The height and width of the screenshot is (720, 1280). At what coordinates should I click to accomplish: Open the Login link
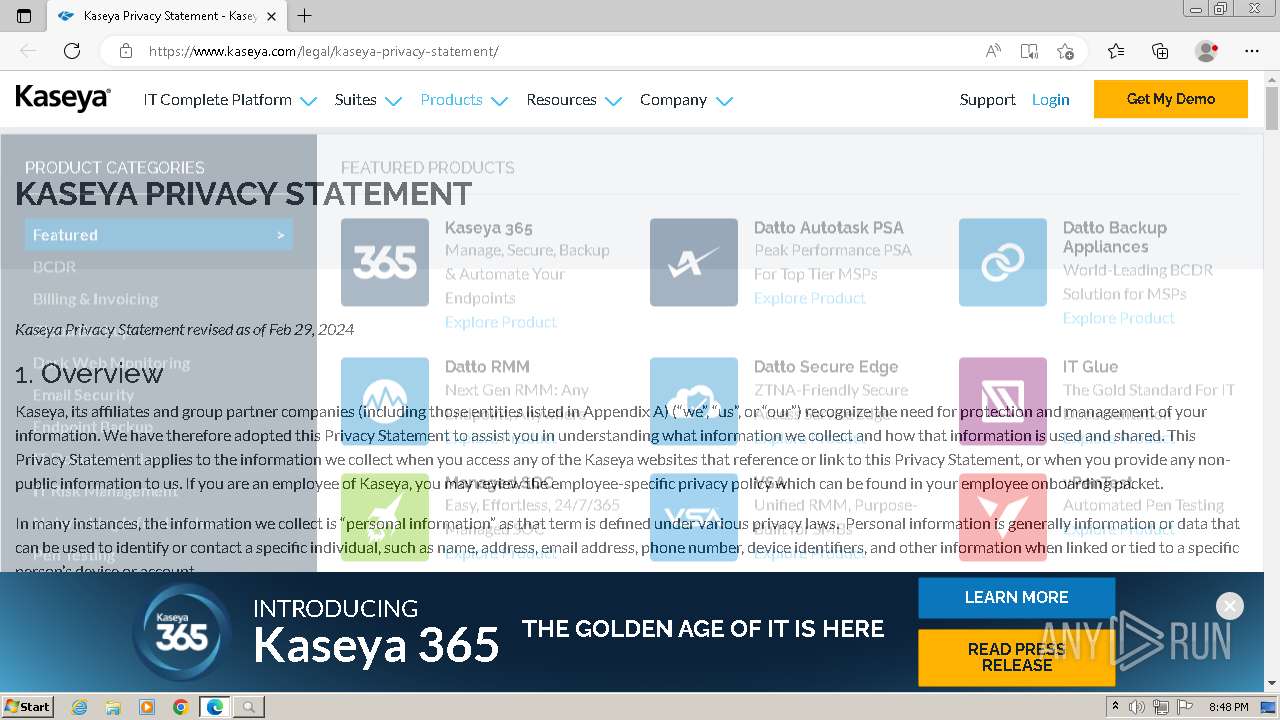[x=1050, y=100]
